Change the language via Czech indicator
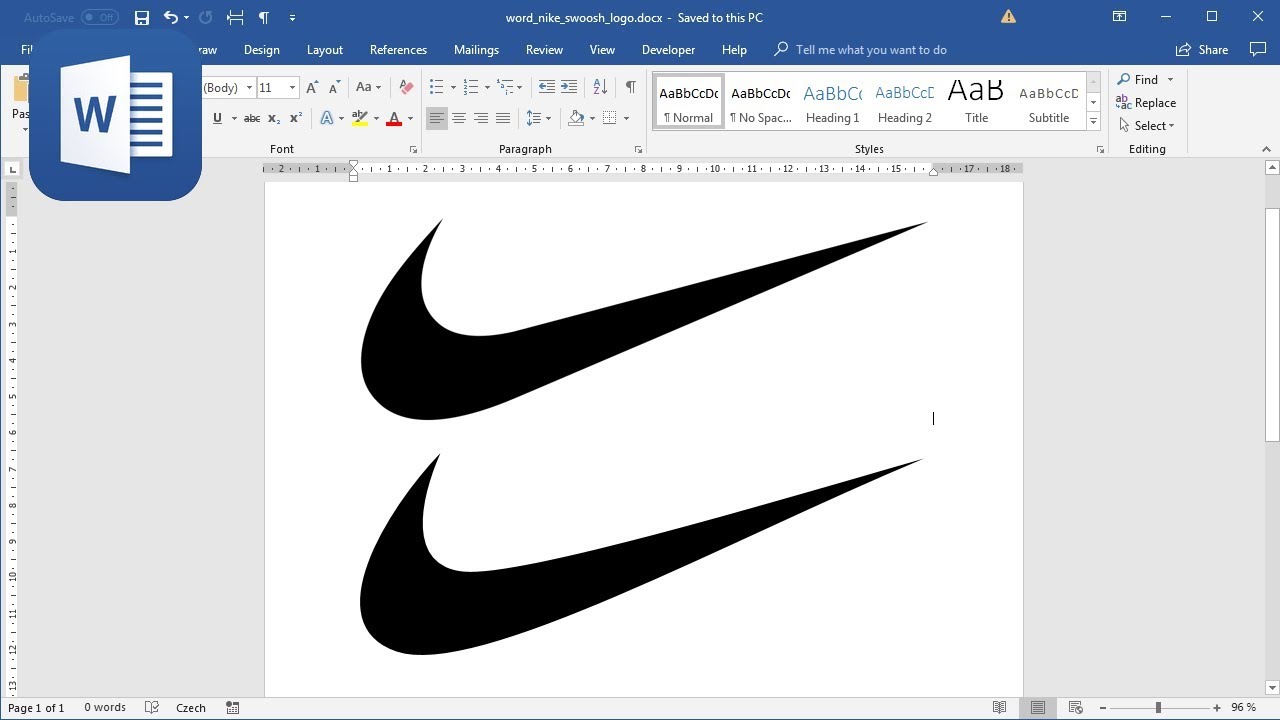Viewport: 1280px width, 720px height. tap(191, 707)
